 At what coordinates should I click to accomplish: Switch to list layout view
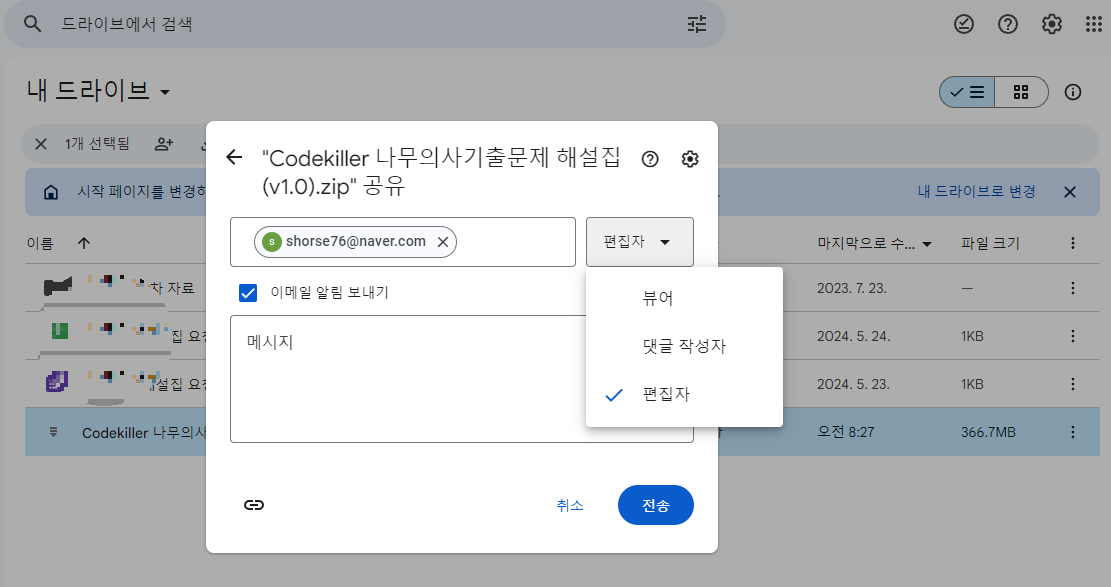967,92
